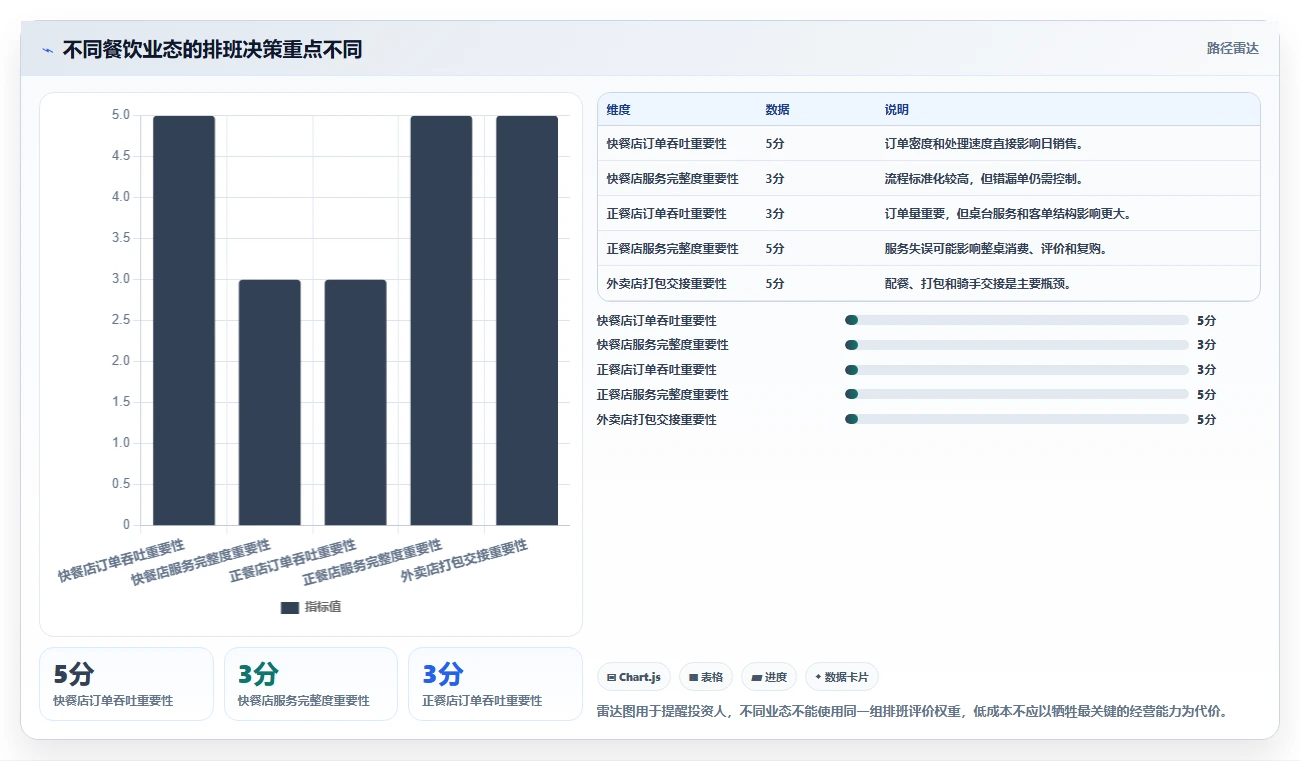Click the 2.5 label on the chart axis
This screenshot has width=1300, height=761.
coord(121,320)
